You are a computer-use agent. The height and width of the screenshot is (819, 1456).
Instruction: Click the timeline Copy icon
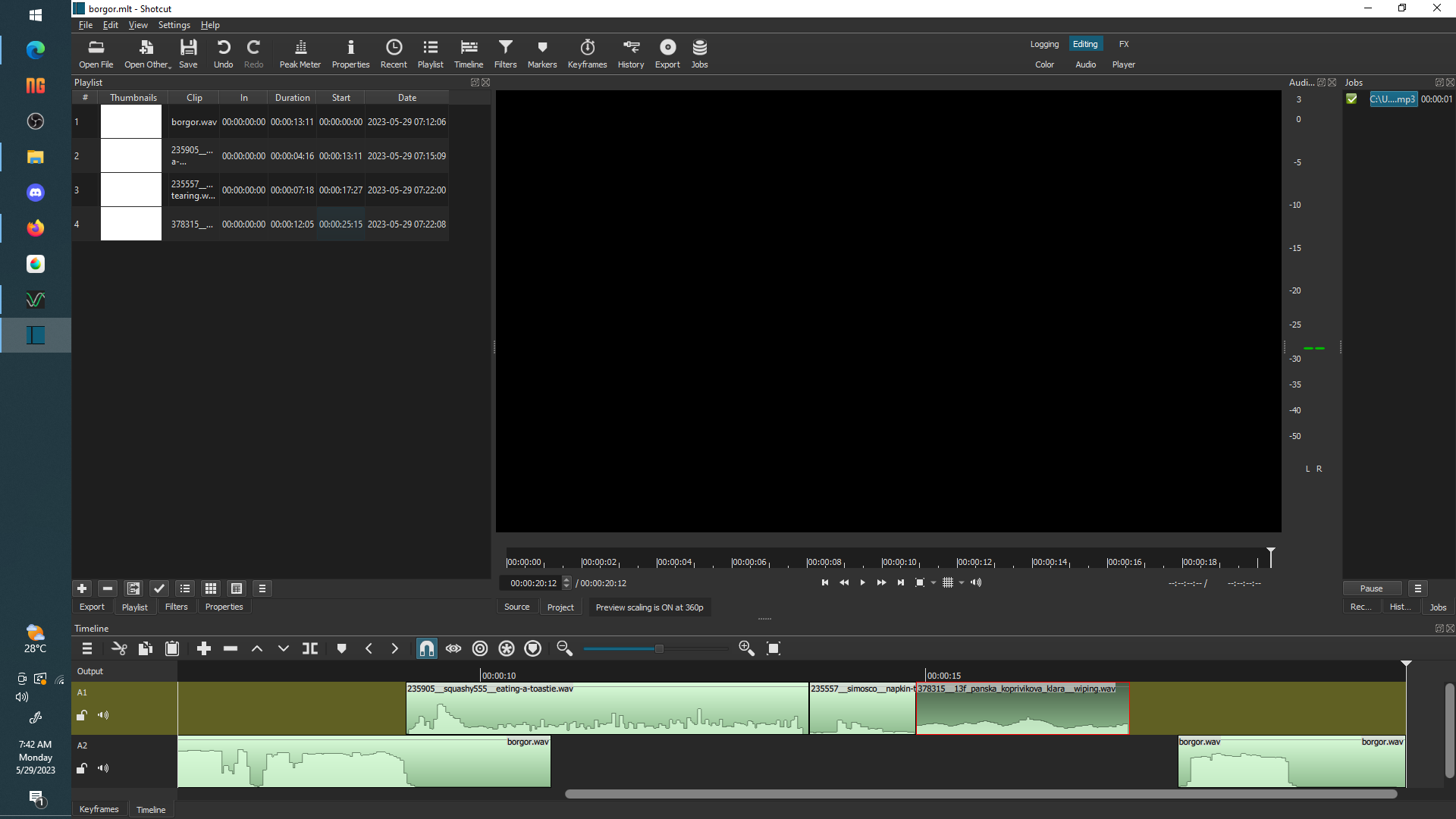point(146,648)
